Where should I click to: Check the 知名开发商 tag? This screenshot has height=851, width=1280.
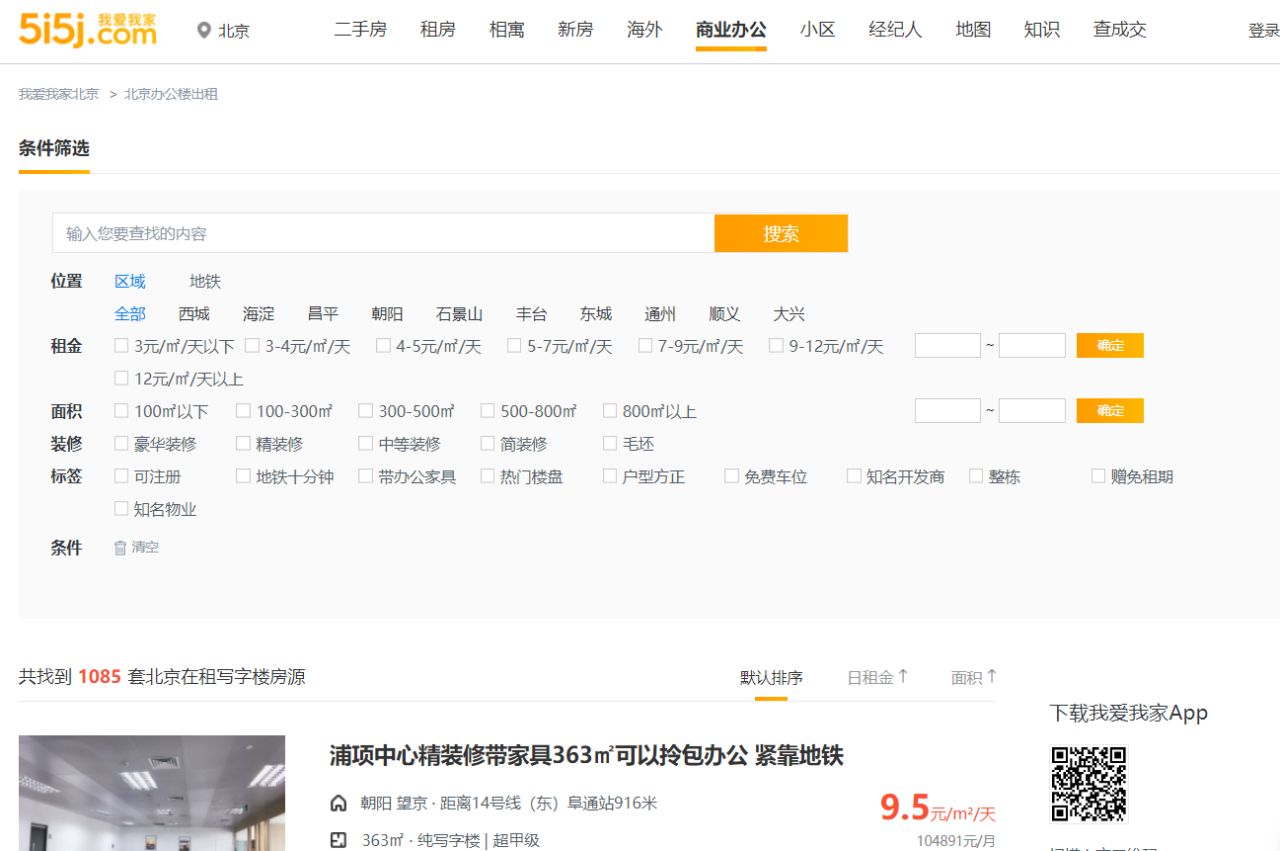click(x=853, y=476)
